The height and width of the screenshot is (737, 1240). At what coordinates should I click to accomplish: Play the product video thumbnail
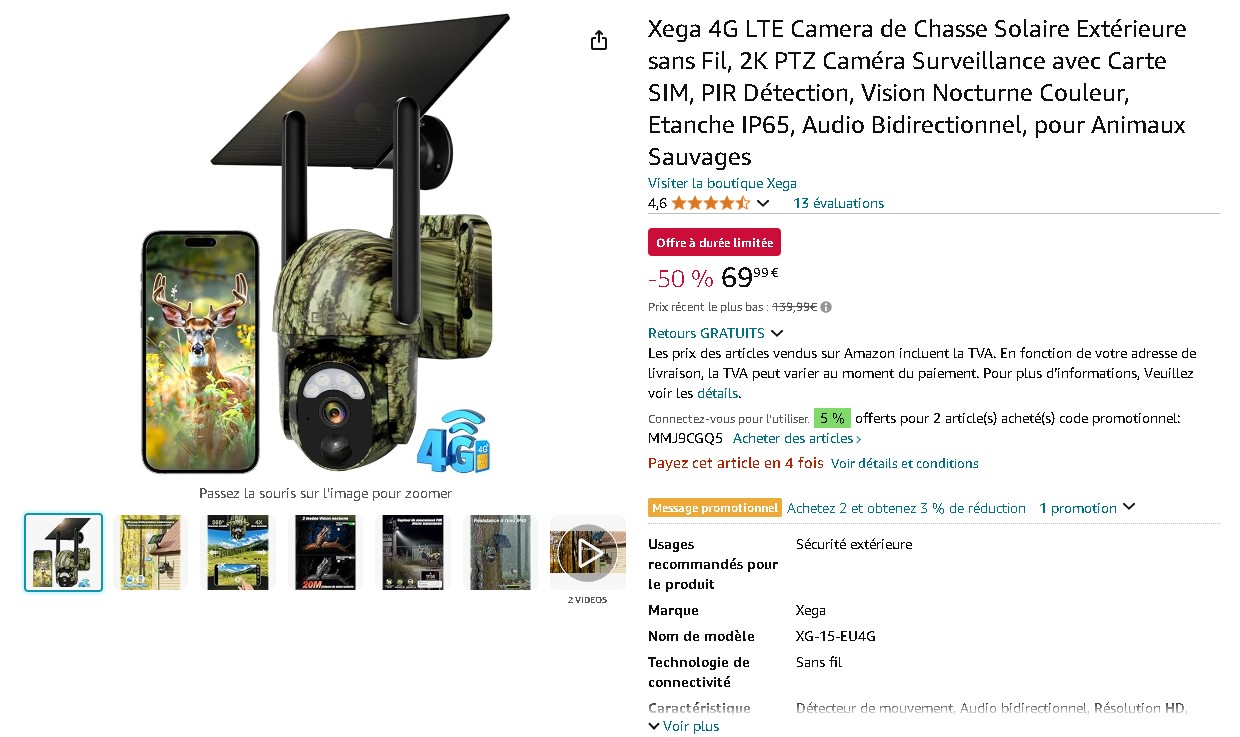(587, 552)
